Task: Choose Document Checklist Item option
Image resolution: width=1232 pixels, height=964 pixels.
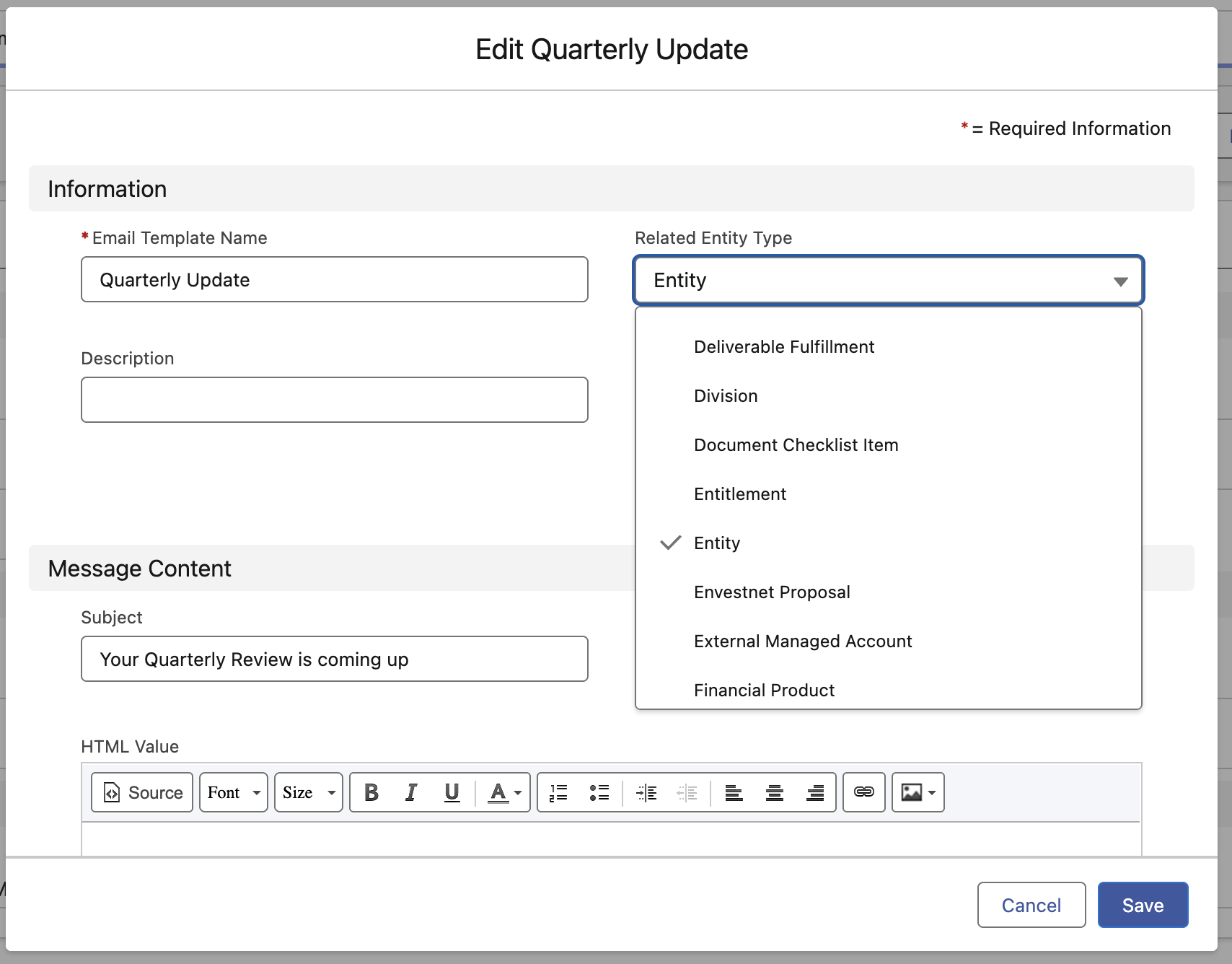Action: [x=889, y=445]
